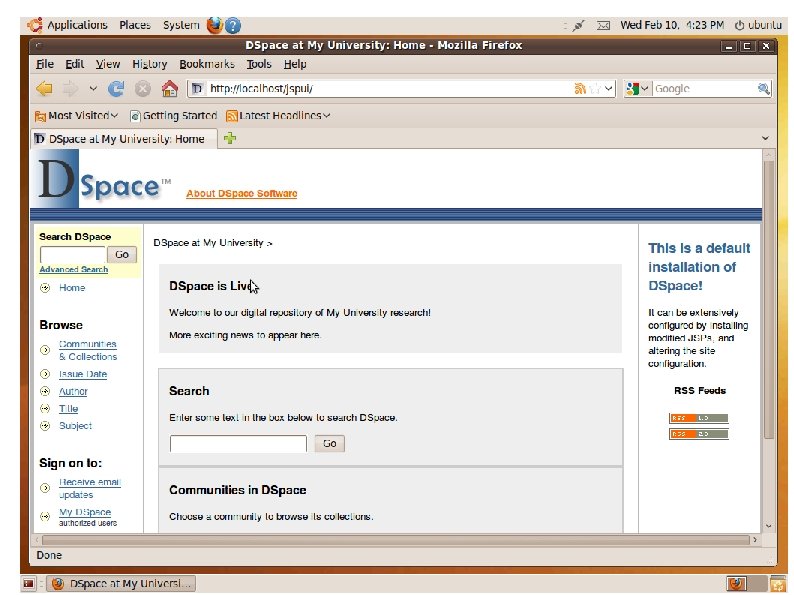Screen dimensions: 794x595
Task: Open the My DSpace link
Action: click(x=85, y=512)
